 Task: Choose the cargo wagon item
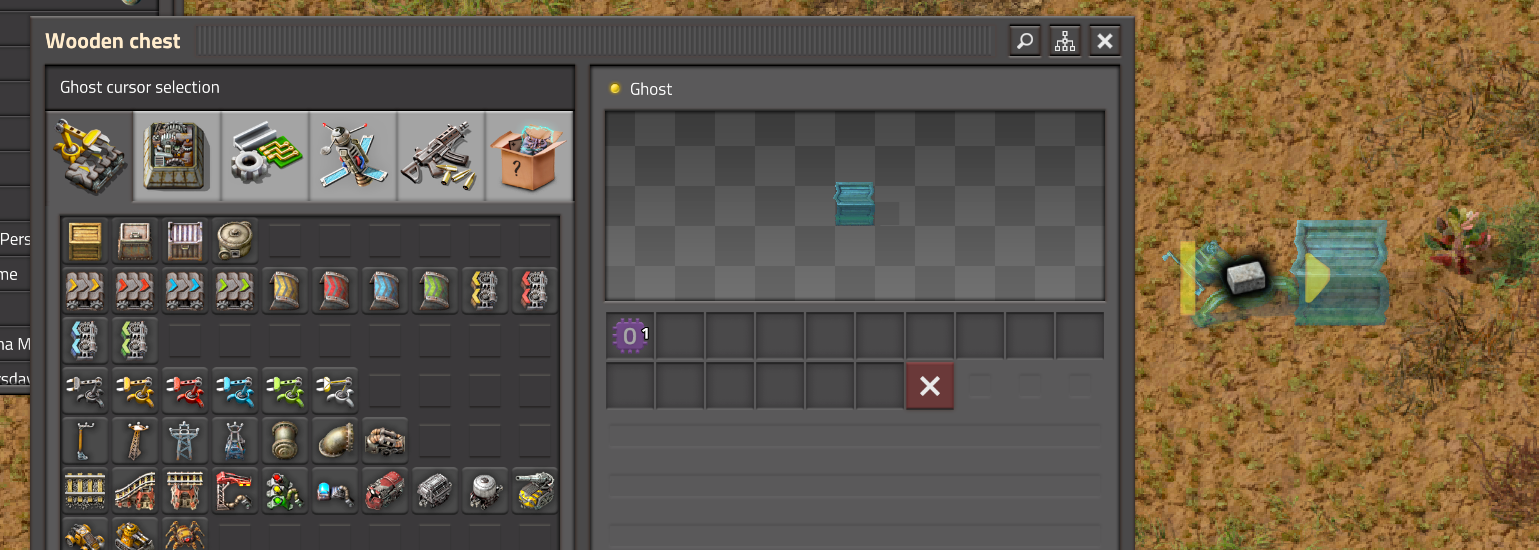pos(435,491)
